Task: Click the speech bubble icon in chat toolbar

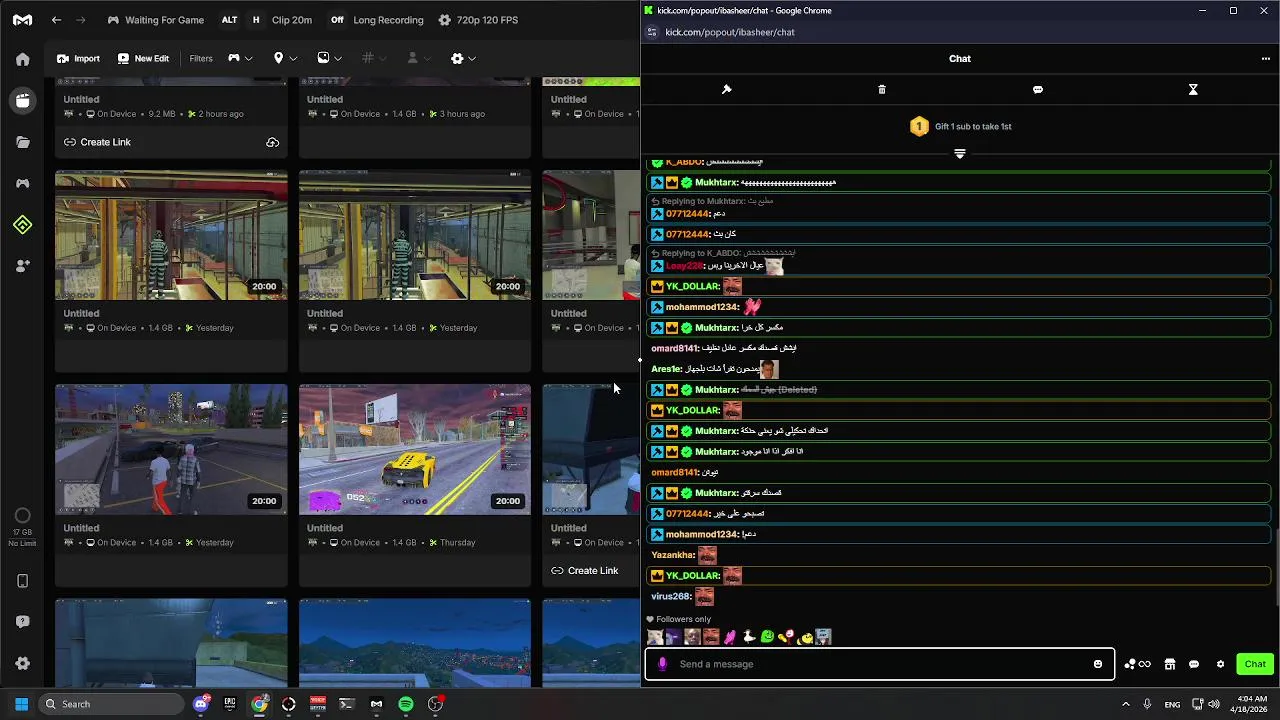Action: 1038,89
